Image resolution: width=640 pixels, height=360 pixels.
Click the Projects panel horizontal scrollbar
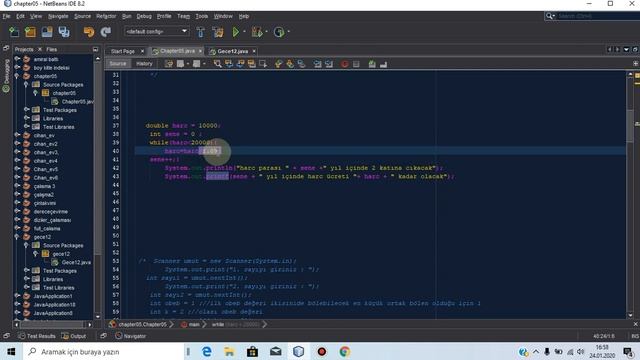pyautogui.click(x=53, y=324)
